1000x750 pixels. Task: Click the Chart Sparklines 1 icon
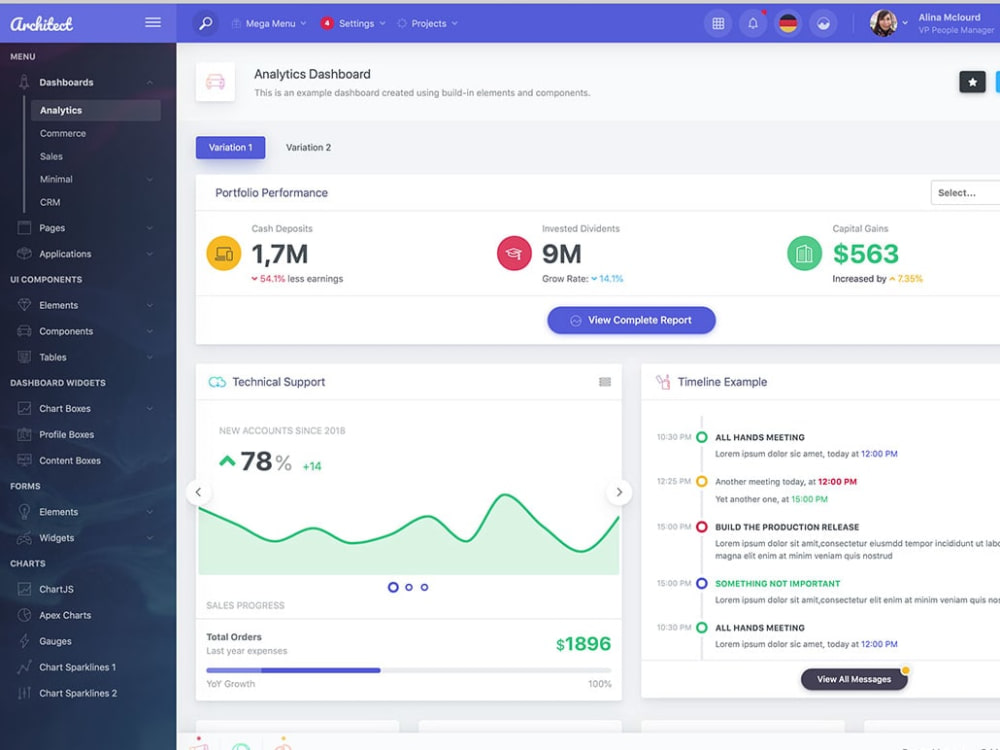[x=24, y=667]
